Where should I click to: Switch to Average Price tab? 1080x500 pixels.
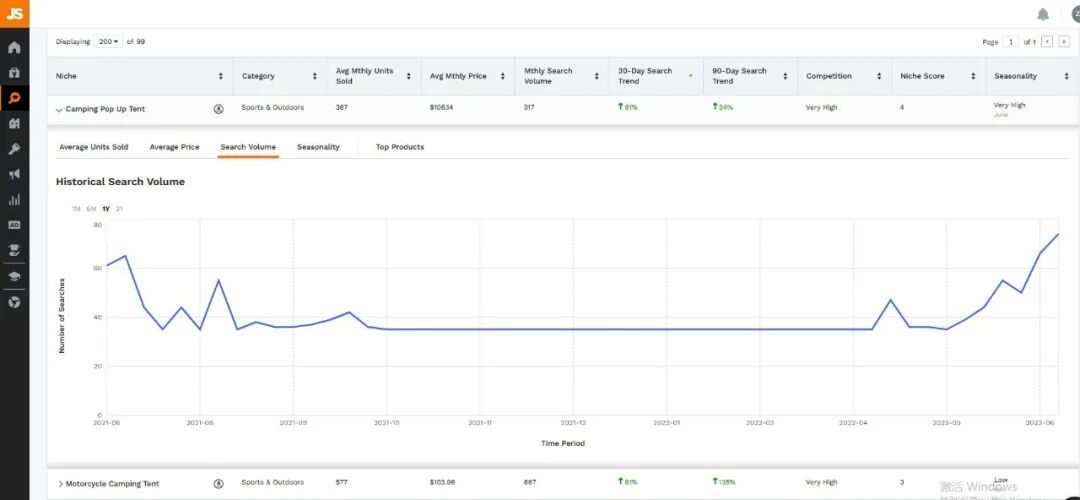tap(174, 147)
